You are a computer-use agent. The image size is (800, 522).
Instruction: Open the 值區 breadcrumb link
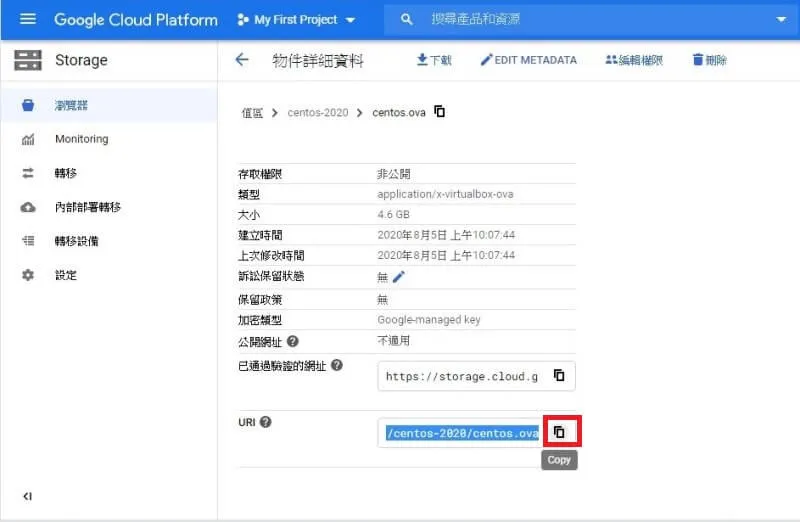click(252, 113)
